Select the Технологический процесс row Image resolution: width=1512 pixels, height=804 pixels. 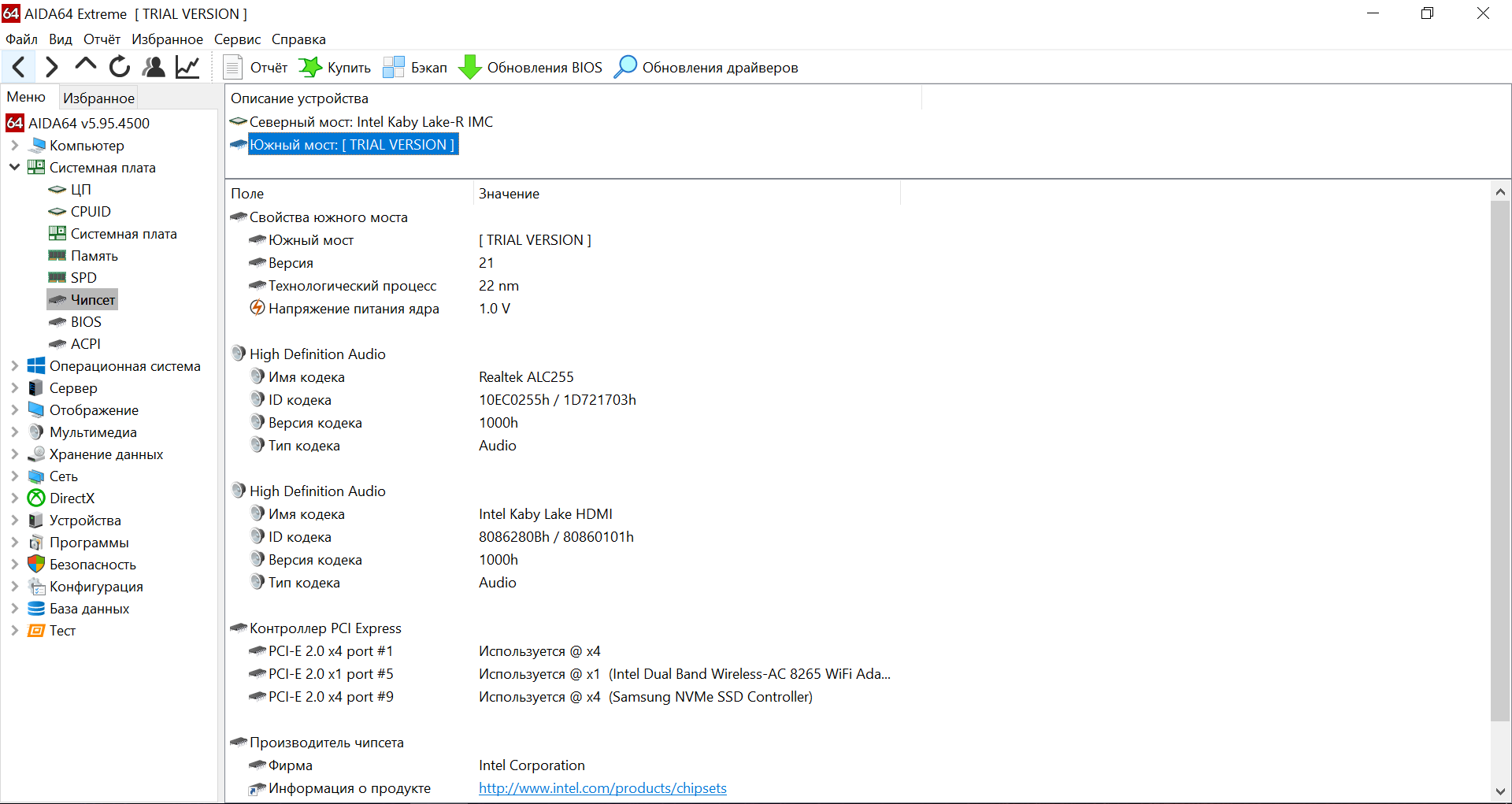[384, 286]
